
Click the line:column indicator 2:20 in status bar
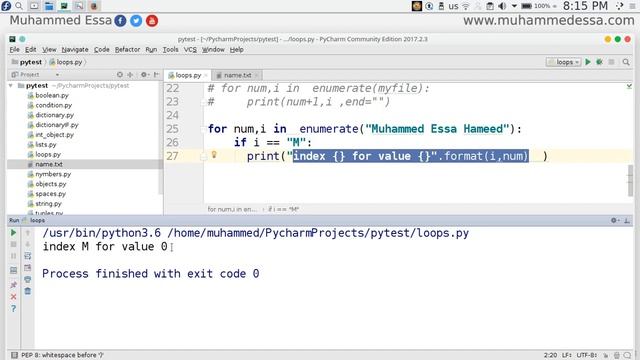(550, 355)
